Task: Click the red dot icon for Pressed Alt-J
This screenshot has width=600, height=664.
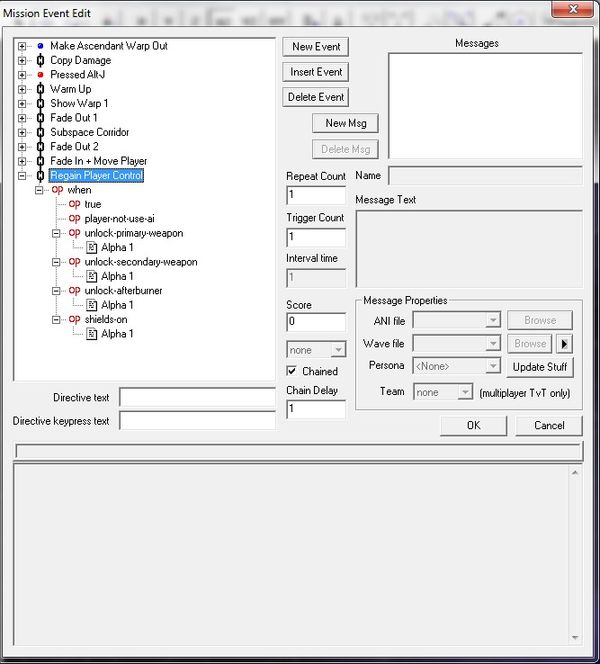Action: pyautogui.click(x=40, y=75)
